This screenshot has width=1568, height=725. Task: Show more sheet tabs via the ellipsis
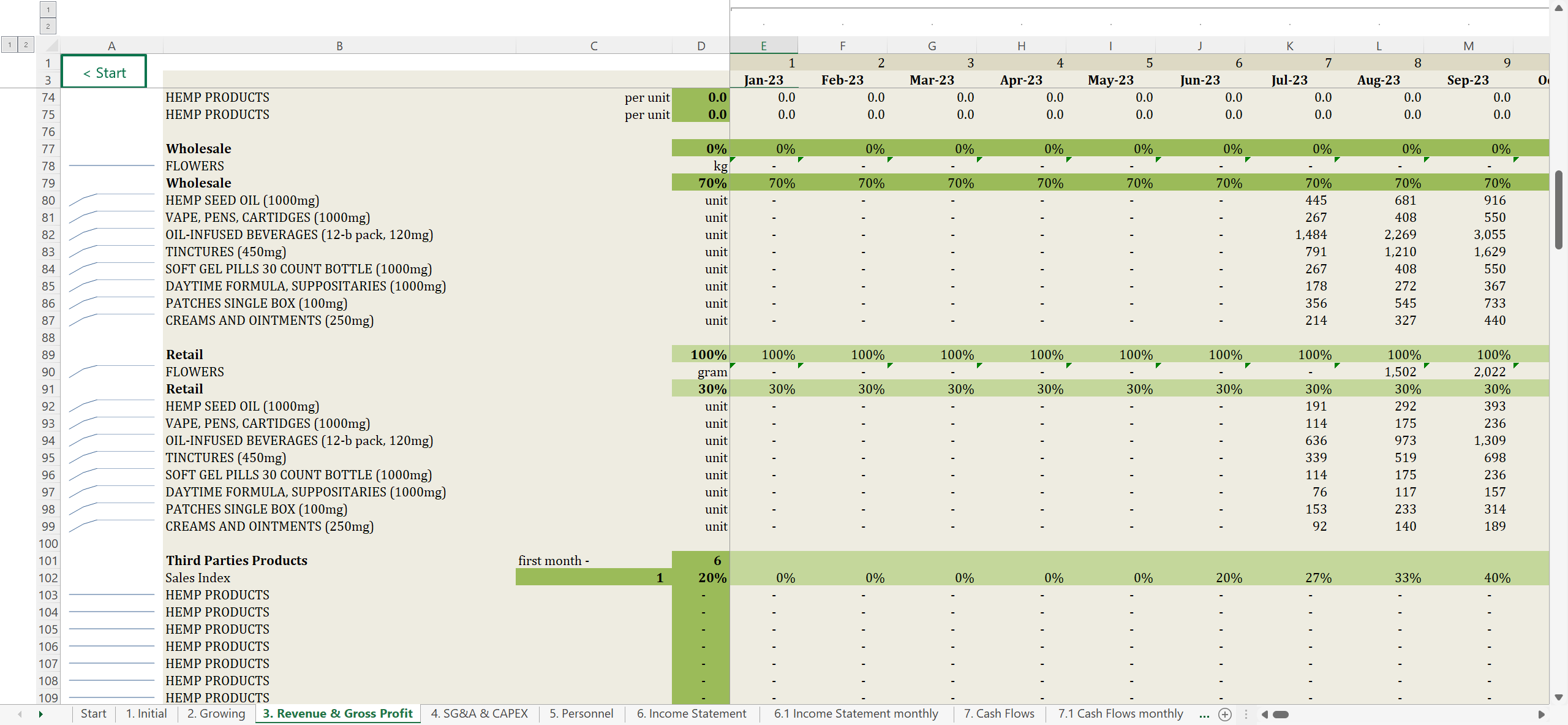click(1204, 714)
